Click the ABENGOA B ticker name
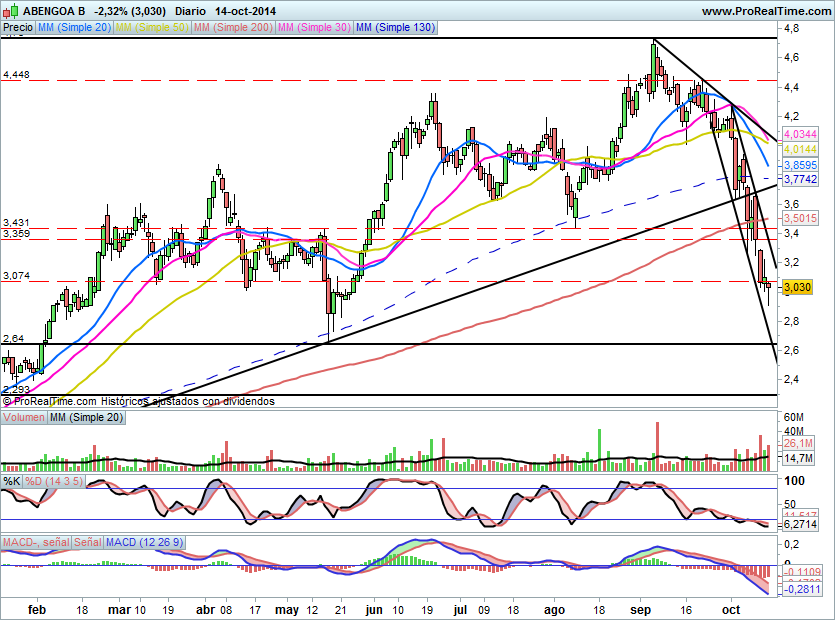The width and height of the screenshot is (835, 620). (54, 11)
